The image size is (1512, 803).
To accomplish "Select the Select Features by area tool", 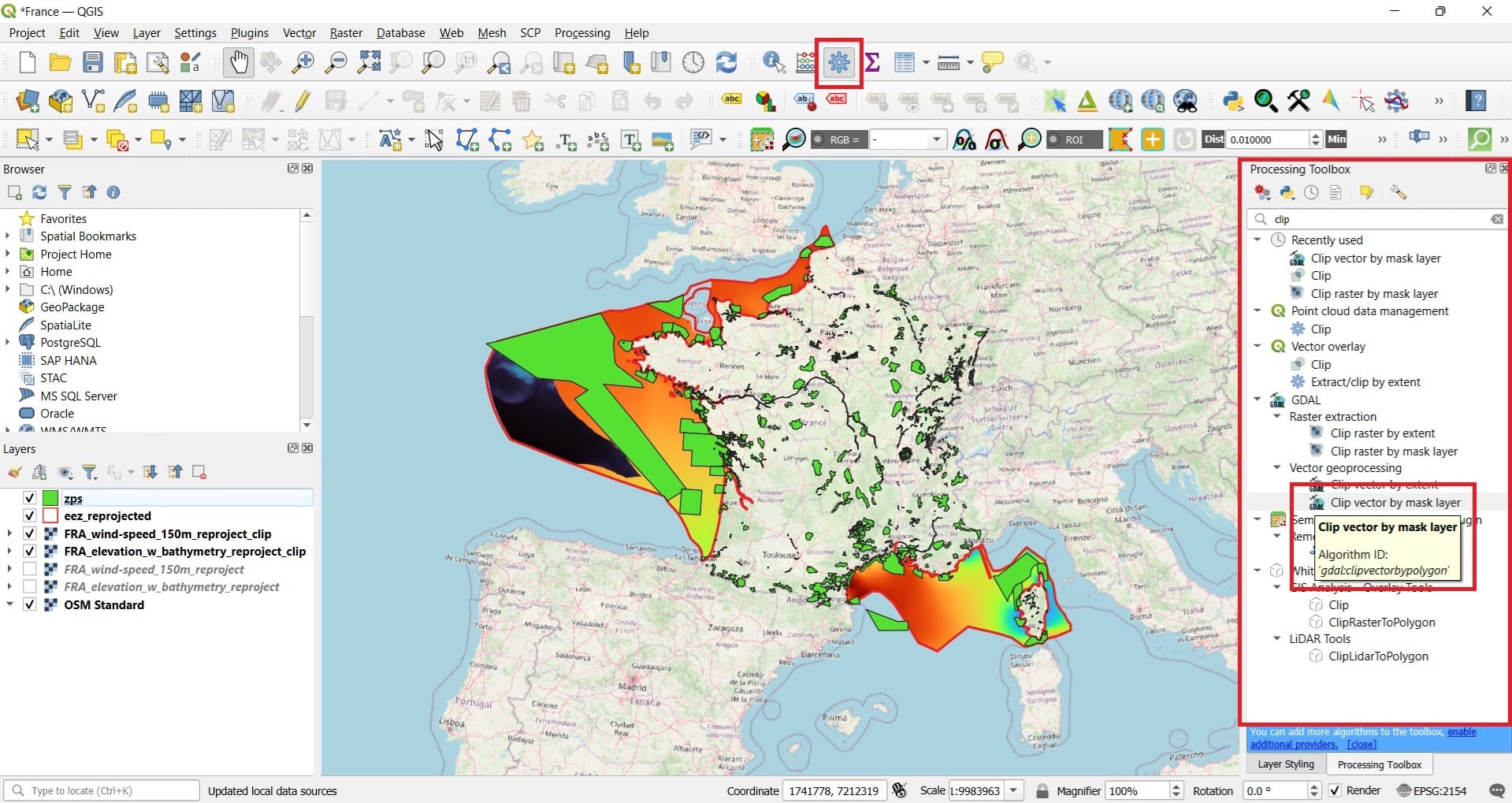I will 27,139.
